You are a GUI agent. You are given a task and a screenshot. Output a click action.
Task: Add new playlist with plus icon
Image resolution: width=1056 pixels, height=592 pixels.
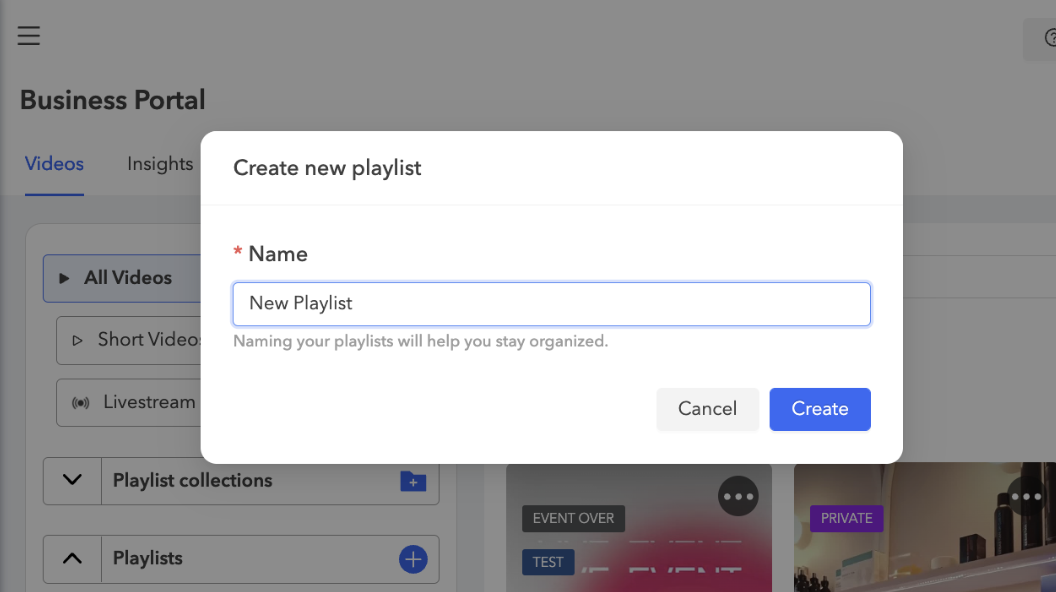413,559
